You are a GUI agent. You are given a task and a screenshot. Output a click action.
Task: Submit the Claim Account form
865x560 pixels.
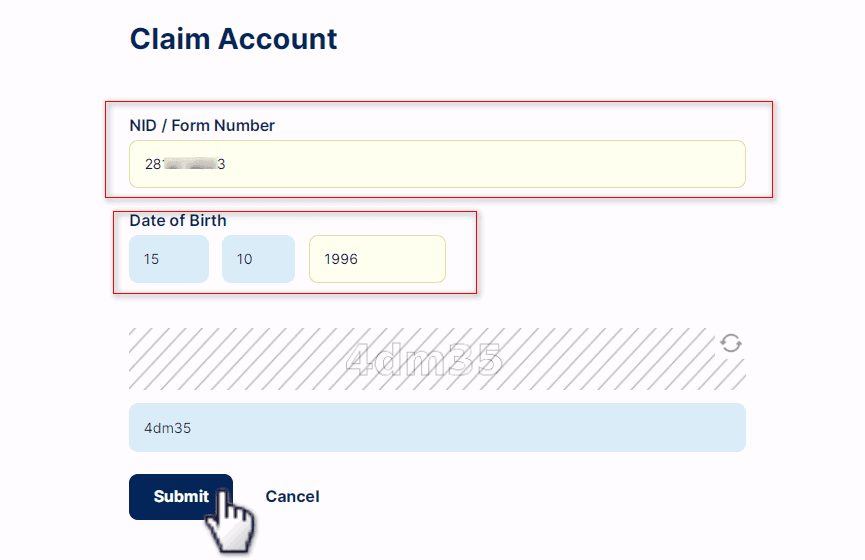[181, 497]
